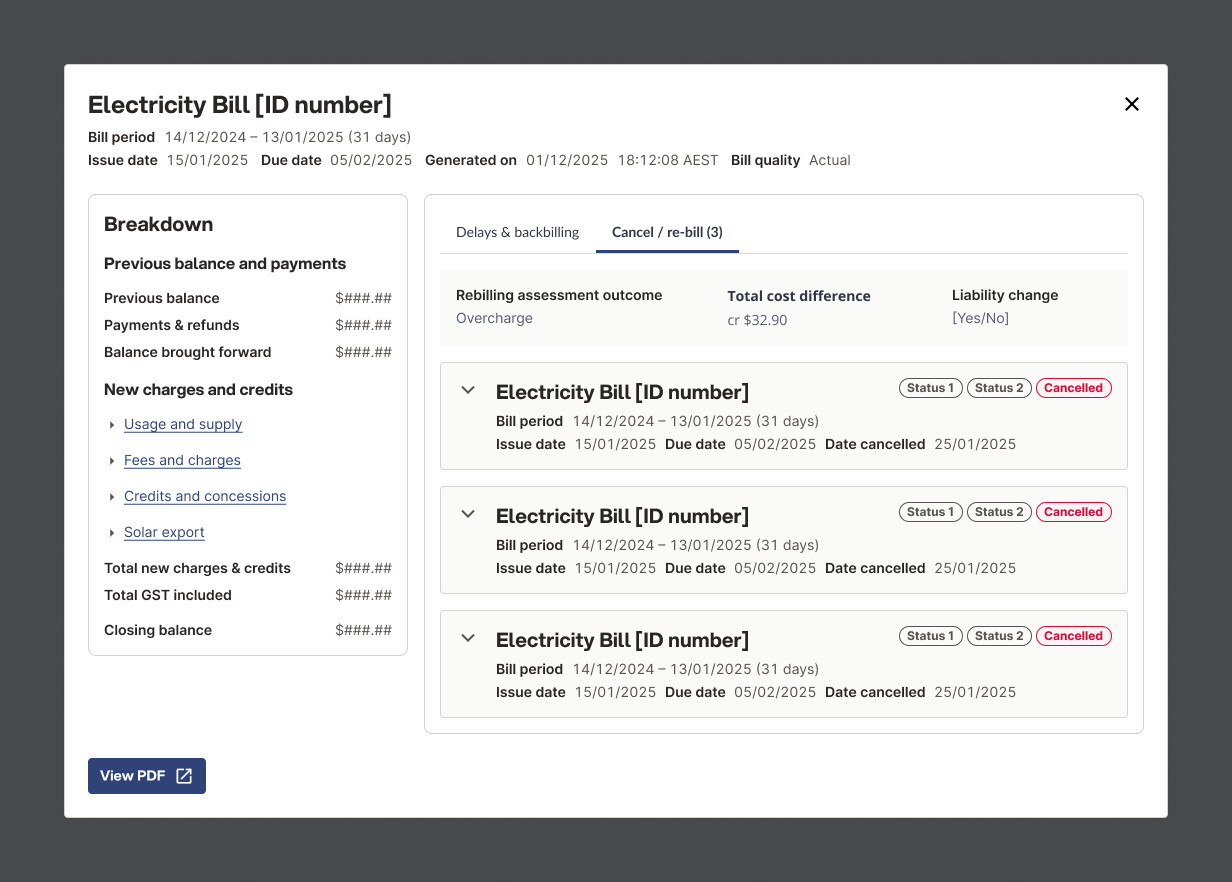This screenshot has height=882, width=1232.
Task: Click Status 2 badge on third bill
Action: [x=999, y=636]
